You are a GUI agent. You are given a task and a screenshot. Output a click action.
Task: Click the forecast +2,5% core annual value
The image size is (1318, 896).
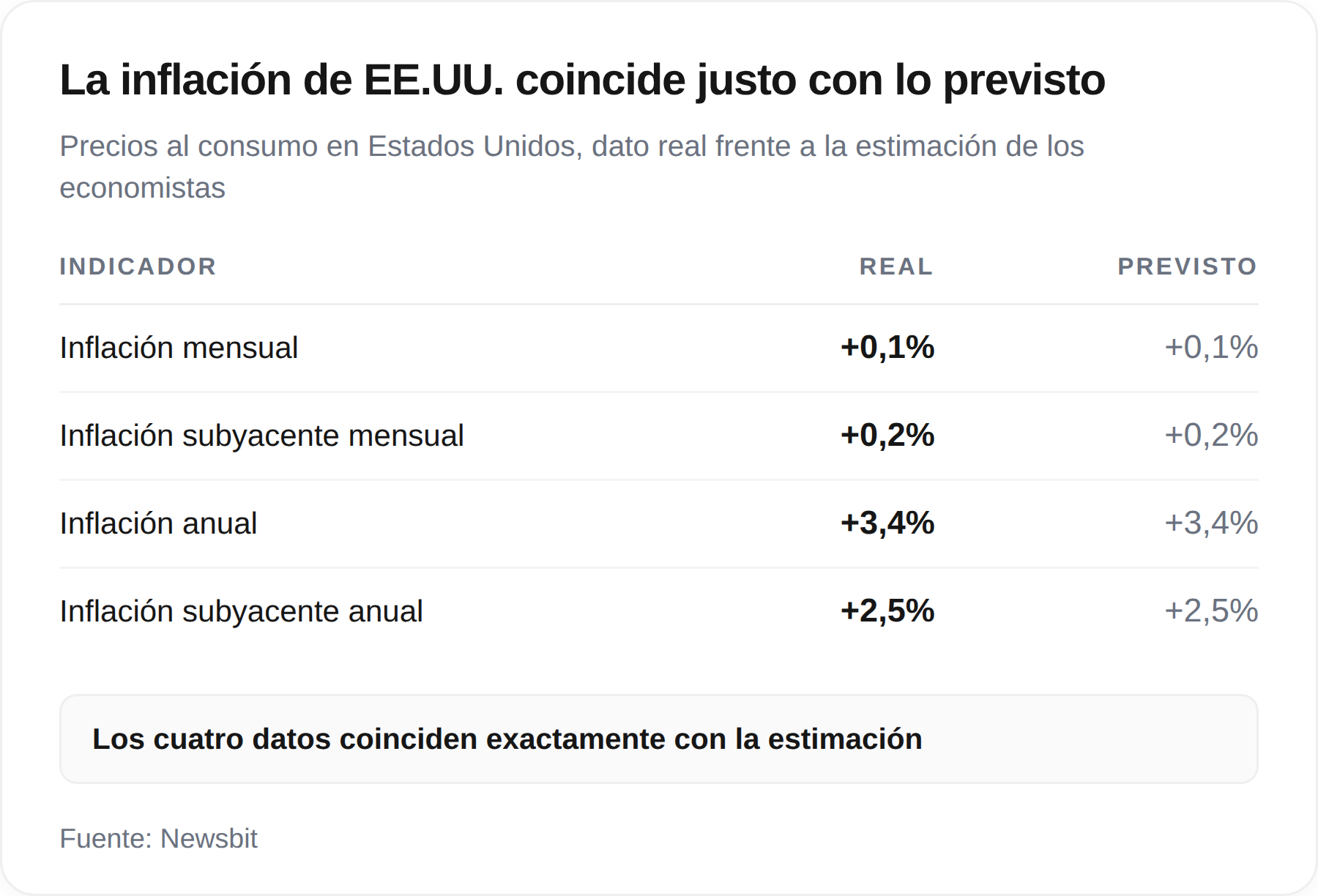(1211, 611)
